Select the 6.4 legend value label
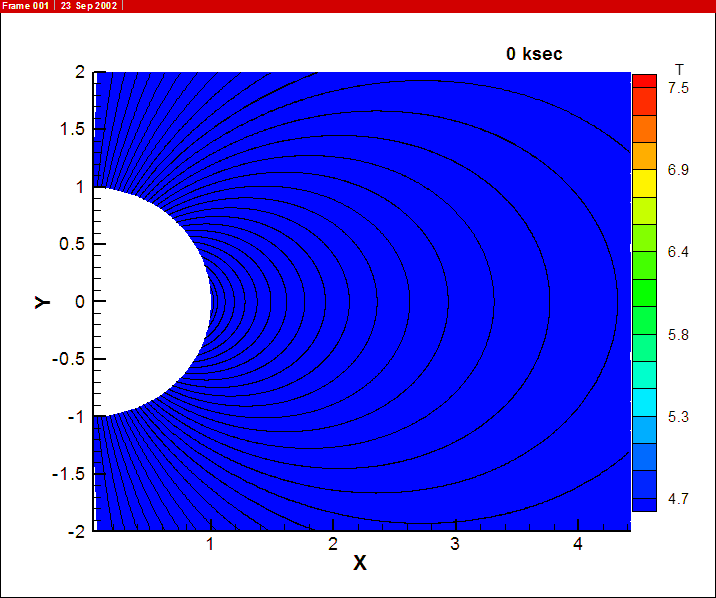Screen dimensions: 716x598 click(x=678, y=252)
